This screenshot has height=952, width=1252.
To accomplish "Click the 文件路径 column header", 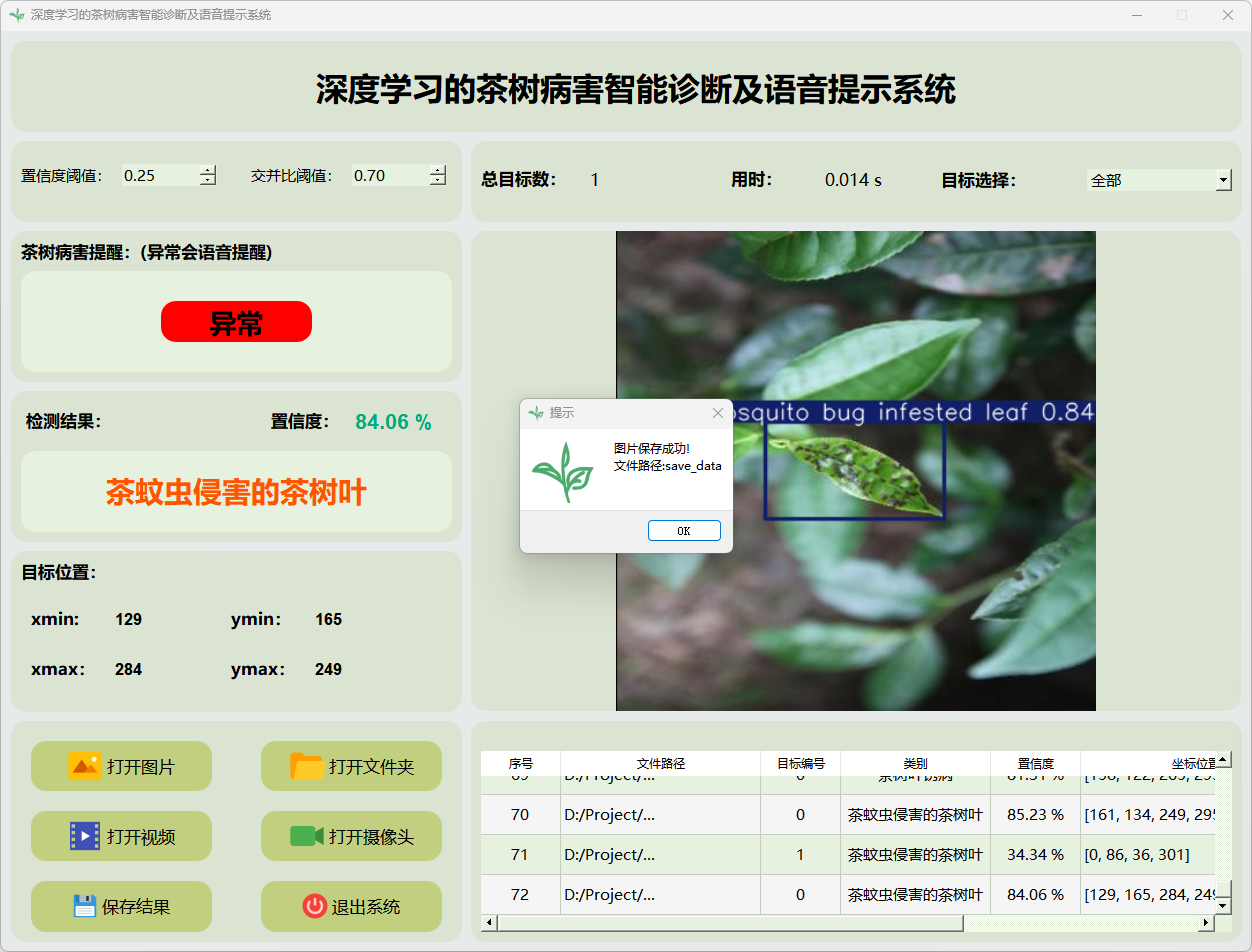I will (660, 763).
